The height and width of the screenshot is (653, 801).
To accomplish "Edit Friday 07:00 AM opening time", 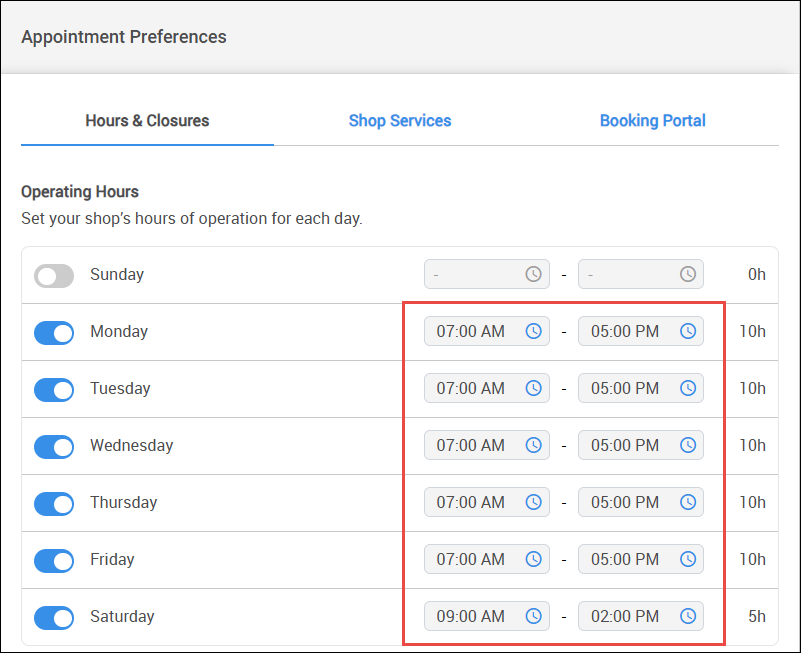I will 487,559.
